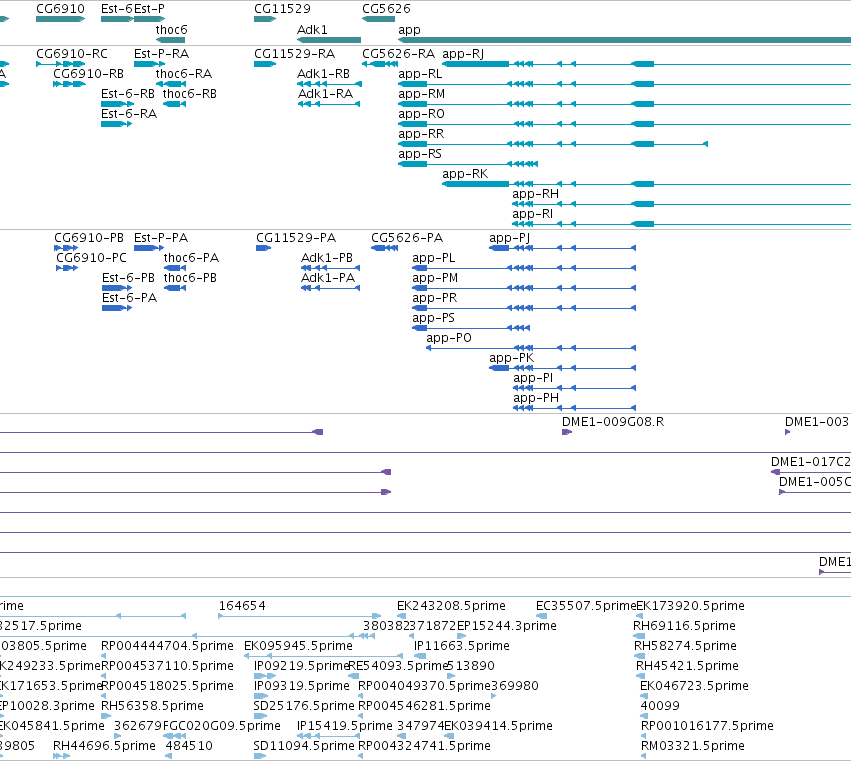Click RP004444704.5prime EST label

(167, 646)
